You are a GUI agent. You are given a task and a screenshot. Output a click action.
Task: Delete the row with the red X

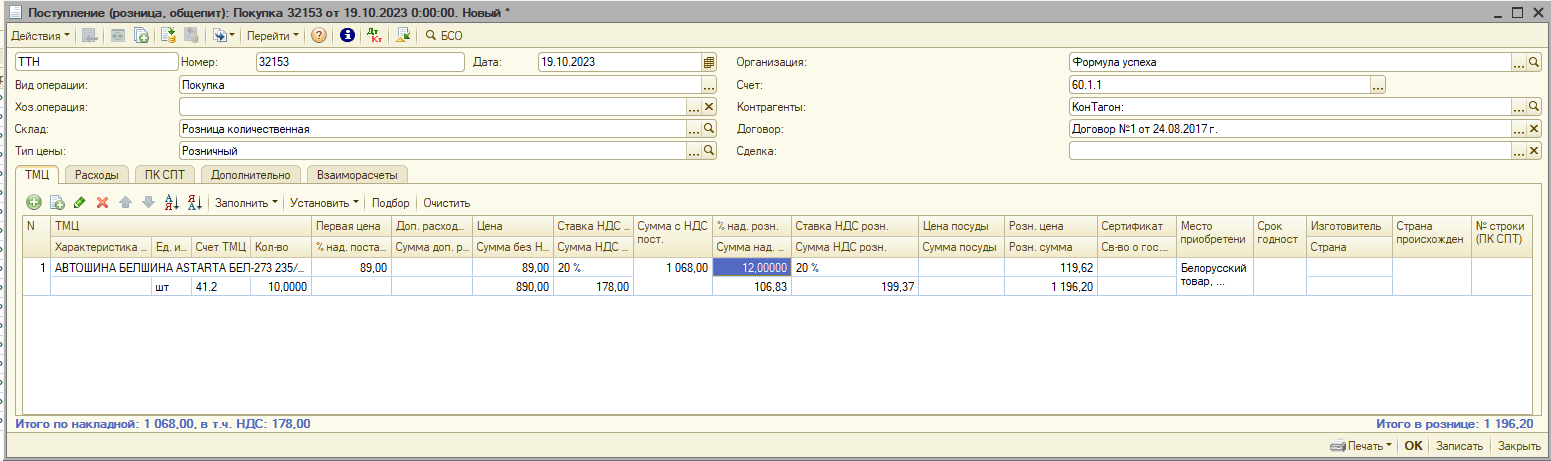click(x=102, y=203)
